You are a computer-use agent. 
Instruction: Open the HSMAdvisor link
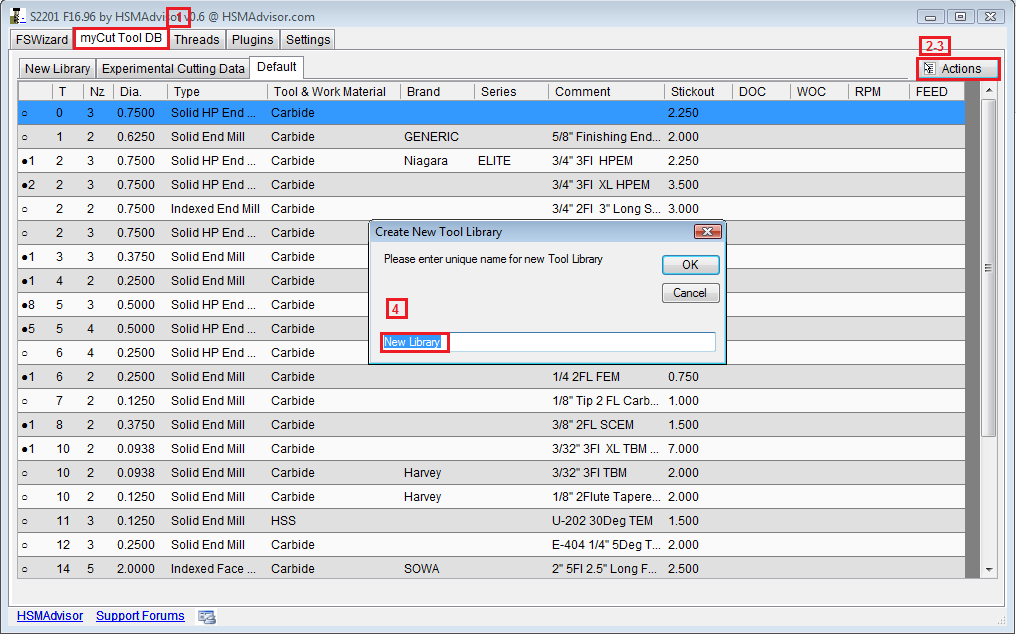tap(50, 616)
